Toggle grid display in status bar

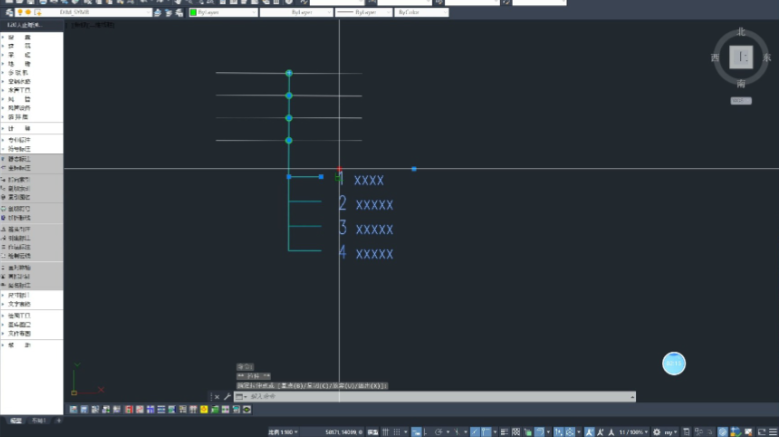(385, 432)
